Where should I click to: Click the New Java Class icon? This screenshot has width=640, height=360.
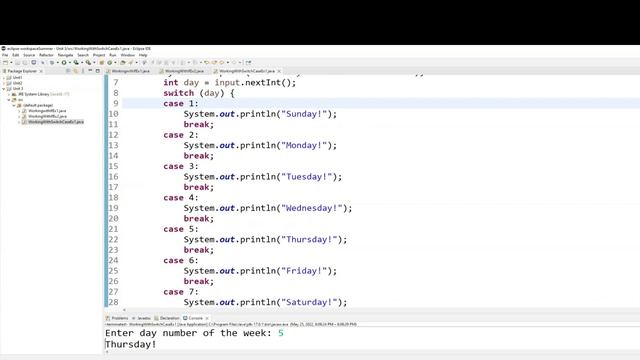click(109, 62)
